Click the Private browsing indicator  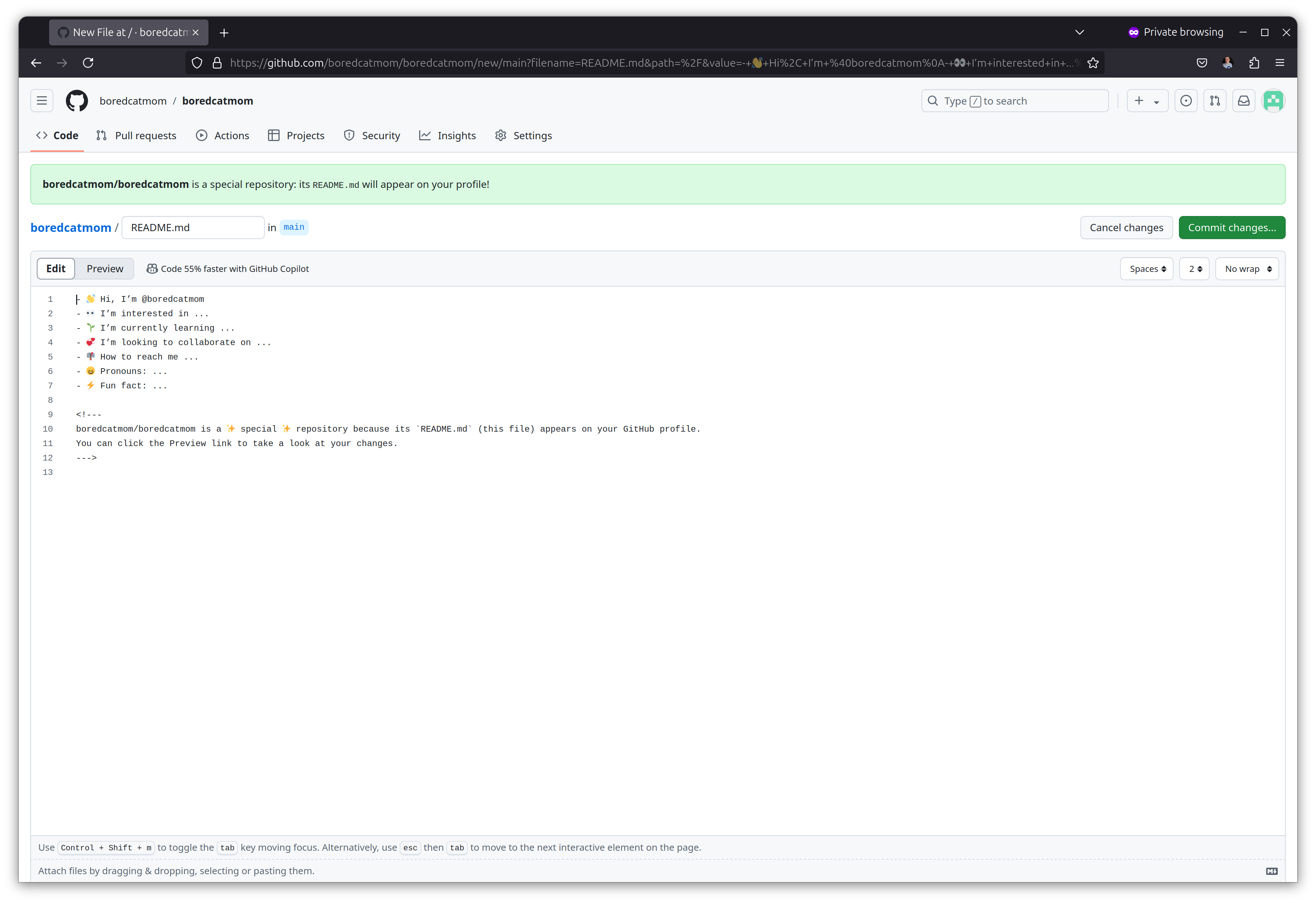click(x=1176, y=32)
